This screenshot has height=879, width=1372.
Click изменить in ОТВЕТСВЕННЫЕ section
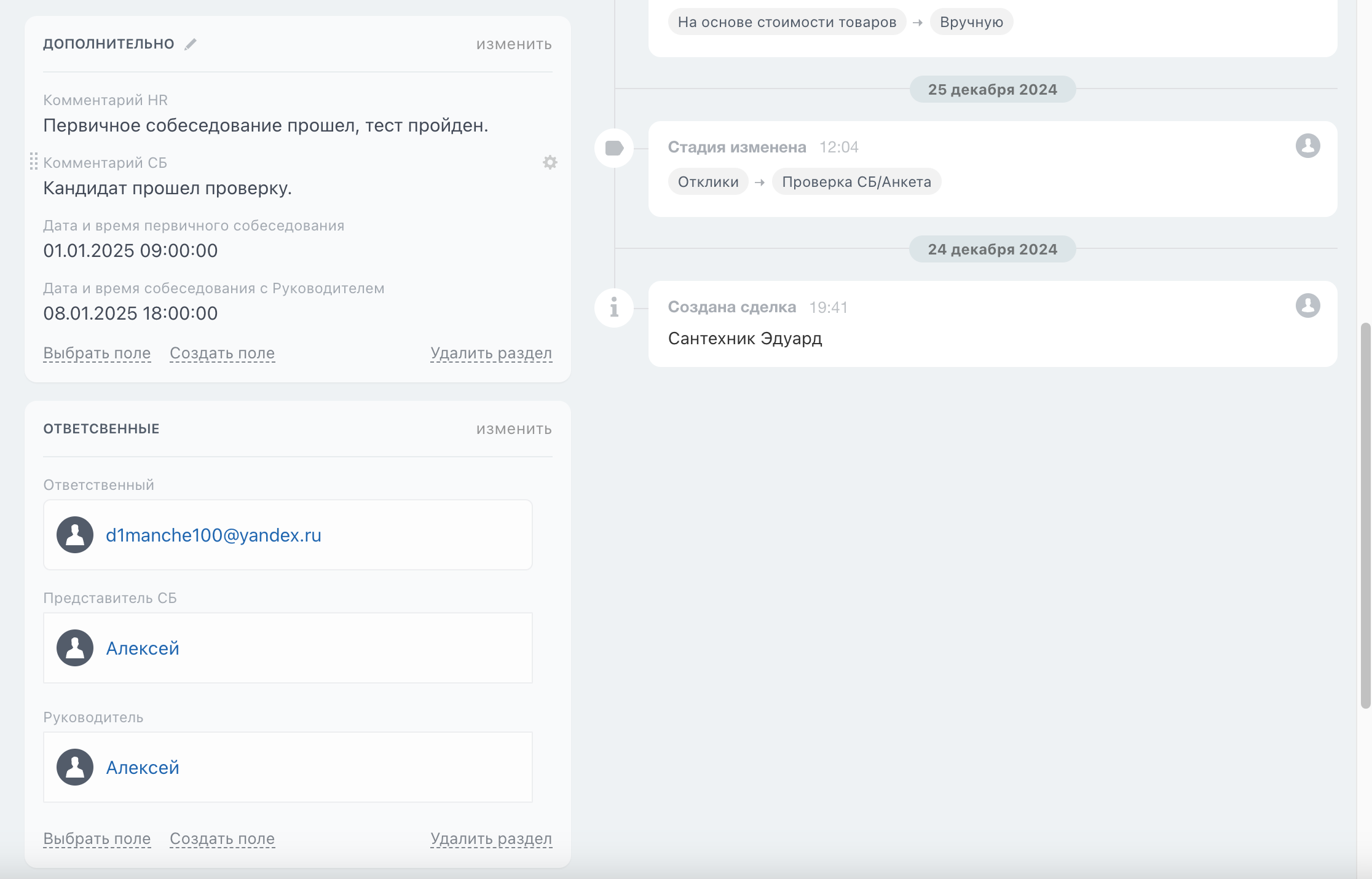[x=514, y=429]
